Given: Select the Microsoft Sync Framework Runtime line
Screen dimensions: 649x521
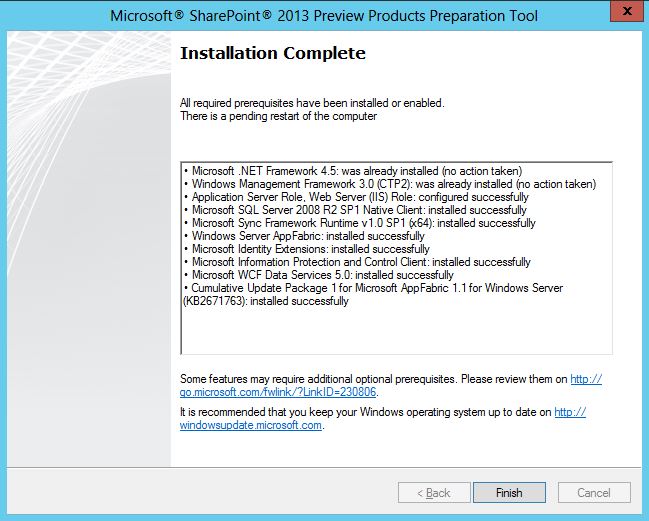Looking at the screenshot, I should point(360,223).
